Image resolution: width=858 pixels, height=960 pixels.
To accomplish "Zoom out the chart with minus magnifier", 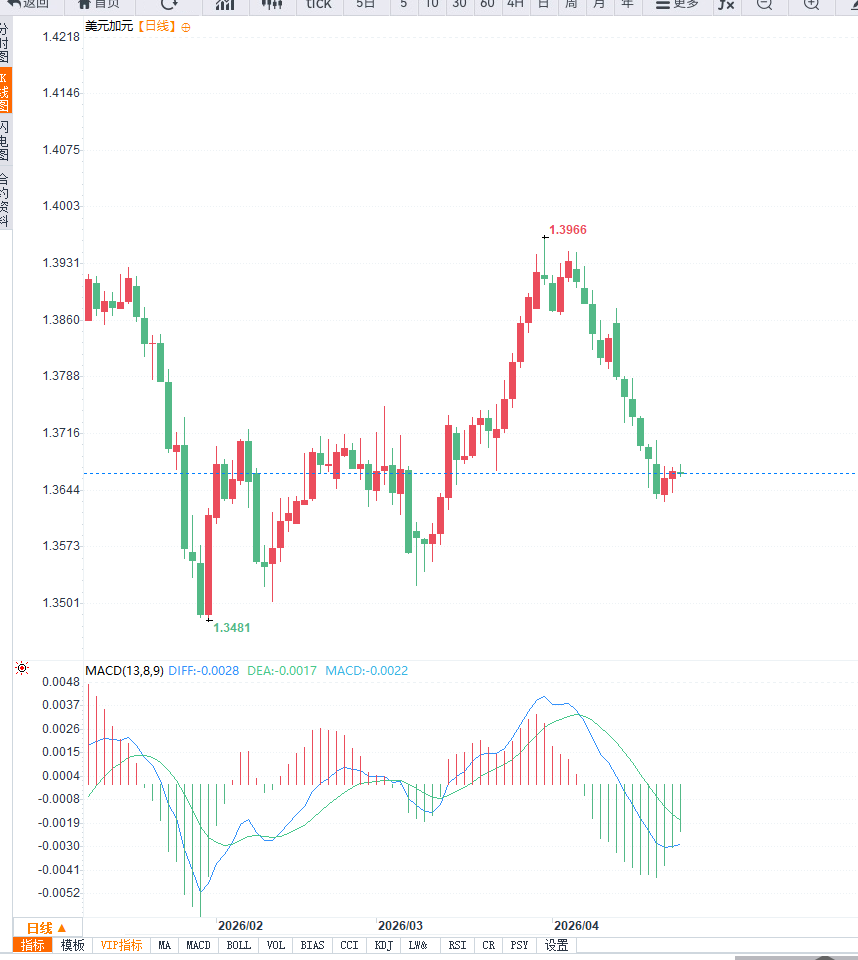I will [764, 4].
